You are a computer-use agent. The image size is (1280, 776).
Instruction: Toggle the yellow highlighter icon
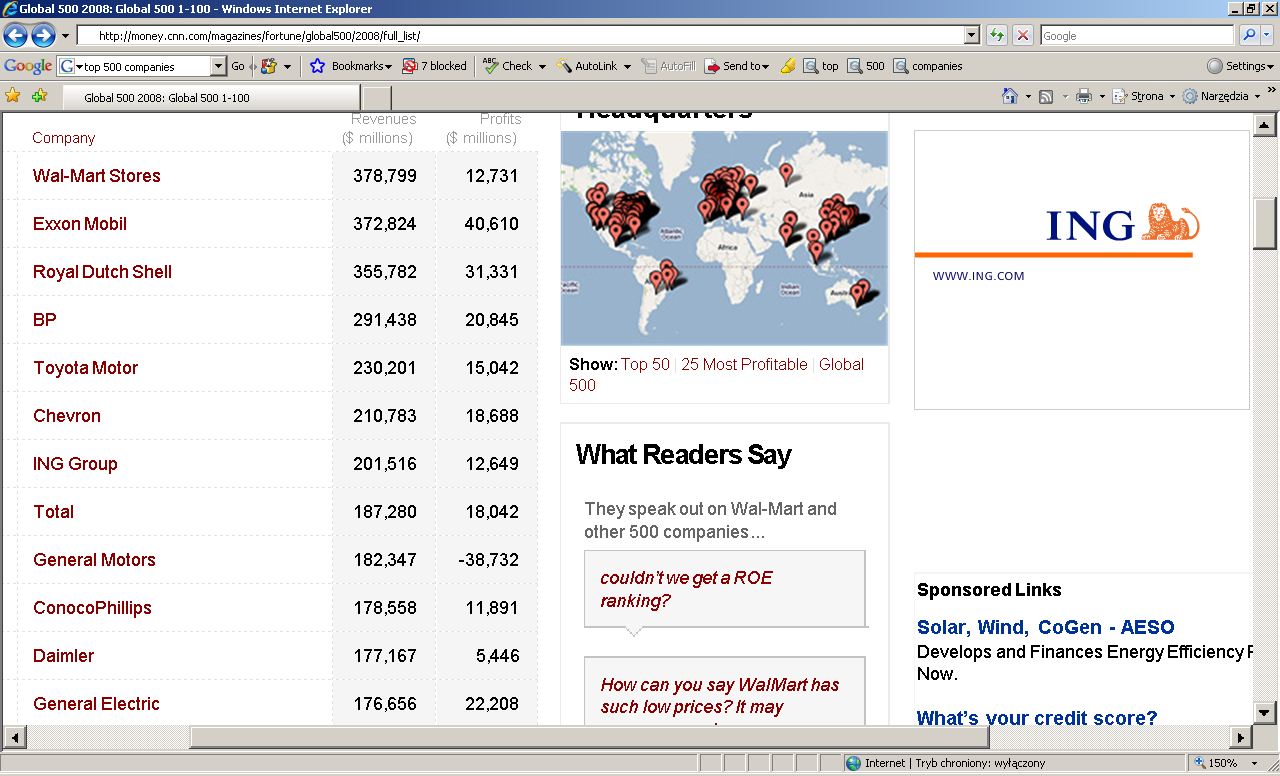[788, 66]
